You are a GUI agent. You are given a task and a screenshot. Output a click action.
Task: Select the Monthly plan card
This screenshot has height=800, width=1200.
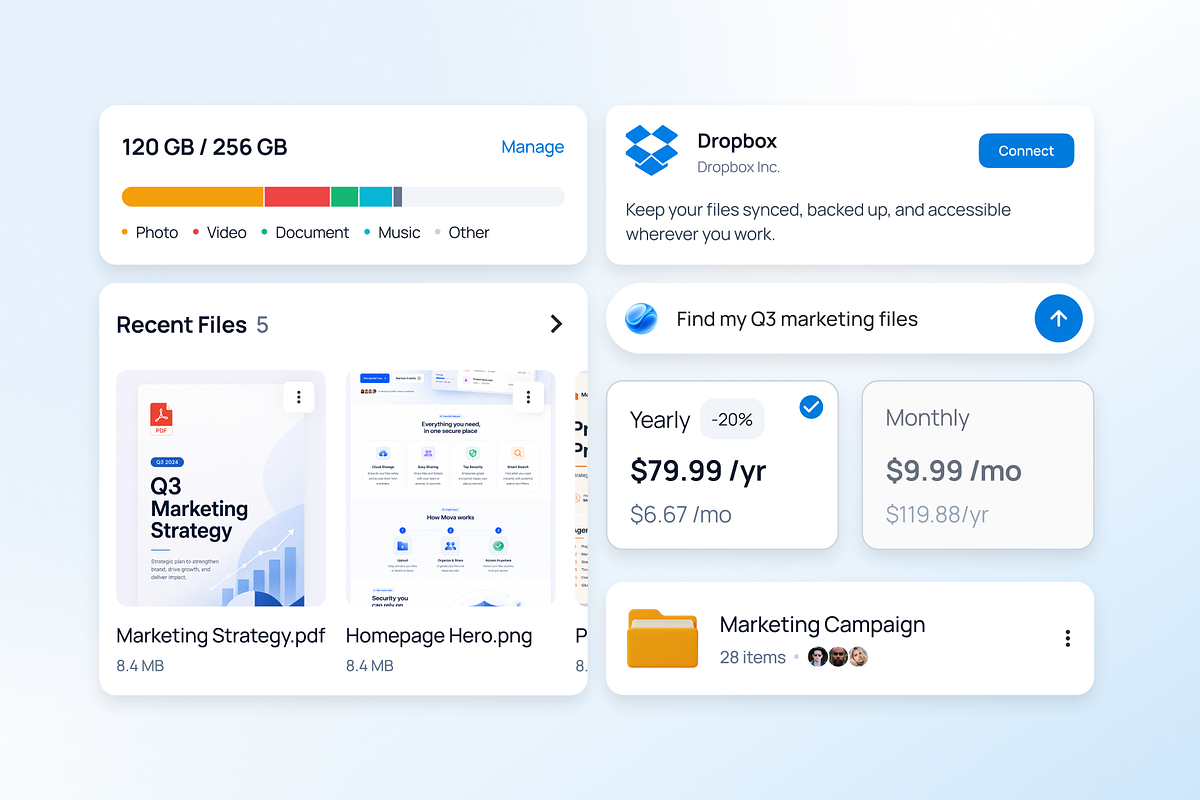click(978, 465)
